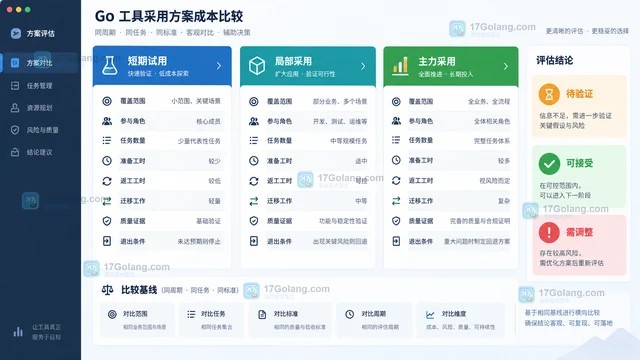Expand the 主力采用 card chevron

point(506,66)
